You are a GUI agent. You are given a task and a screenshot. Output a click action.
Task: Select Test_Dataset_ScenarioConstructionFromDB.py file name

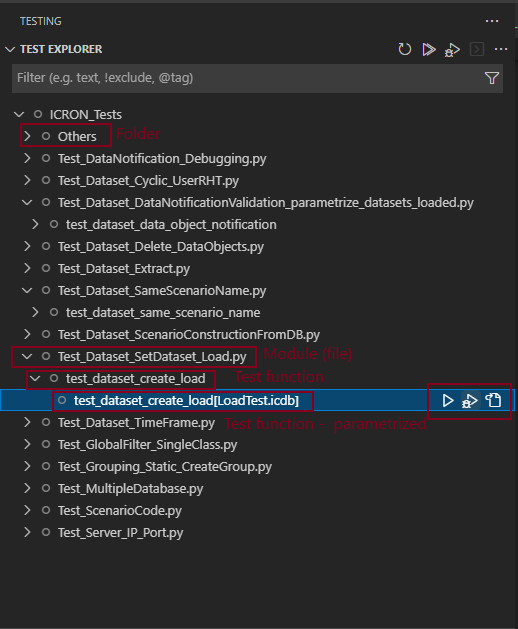(x=189, y=335)
